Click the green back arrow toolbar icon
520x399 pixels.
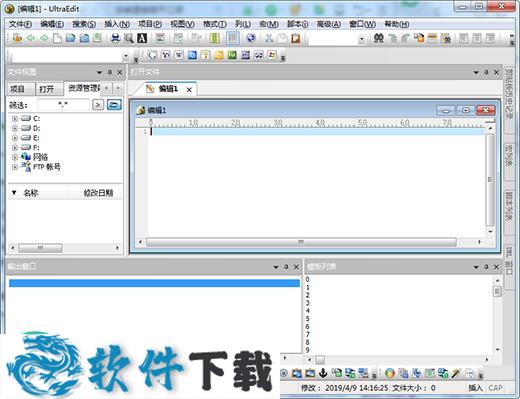point(31,38)
